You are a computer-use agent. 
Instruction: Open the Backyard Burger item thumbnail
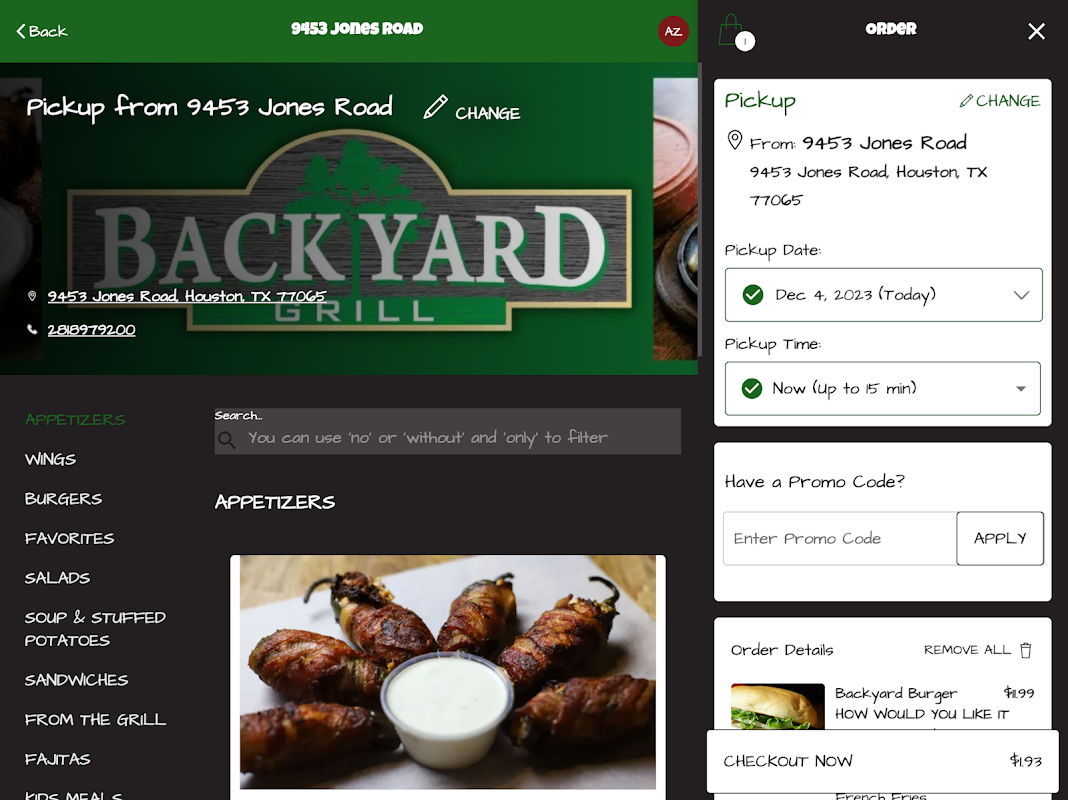click(x=777, y=707)
